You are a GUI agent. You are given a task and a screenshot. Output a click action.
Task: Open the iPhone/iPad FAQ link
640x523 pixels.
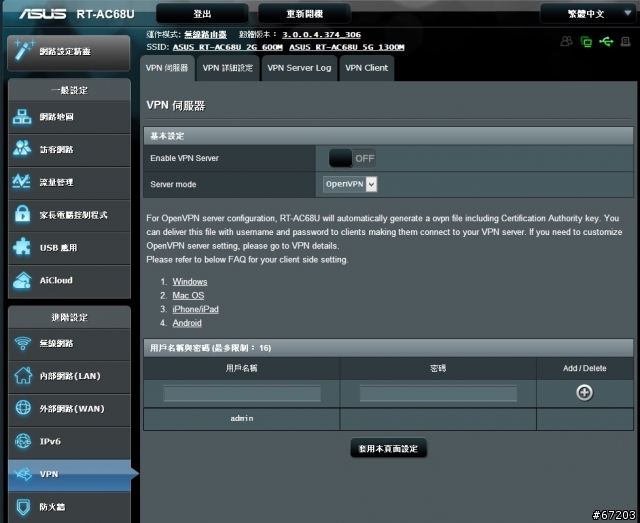[x=196, y=309]
